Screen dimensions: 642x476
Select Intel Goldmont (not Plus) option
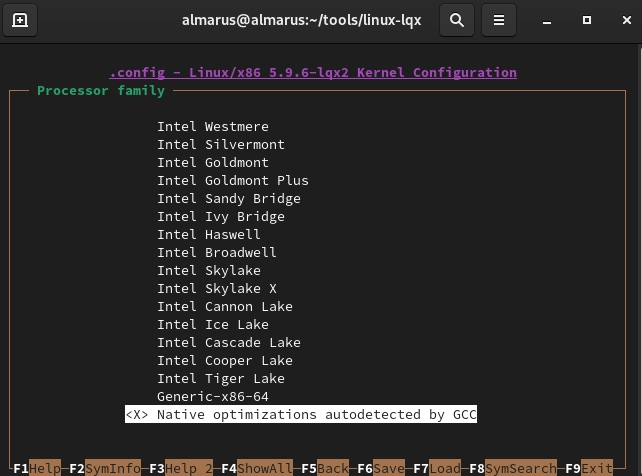point(213,162)
